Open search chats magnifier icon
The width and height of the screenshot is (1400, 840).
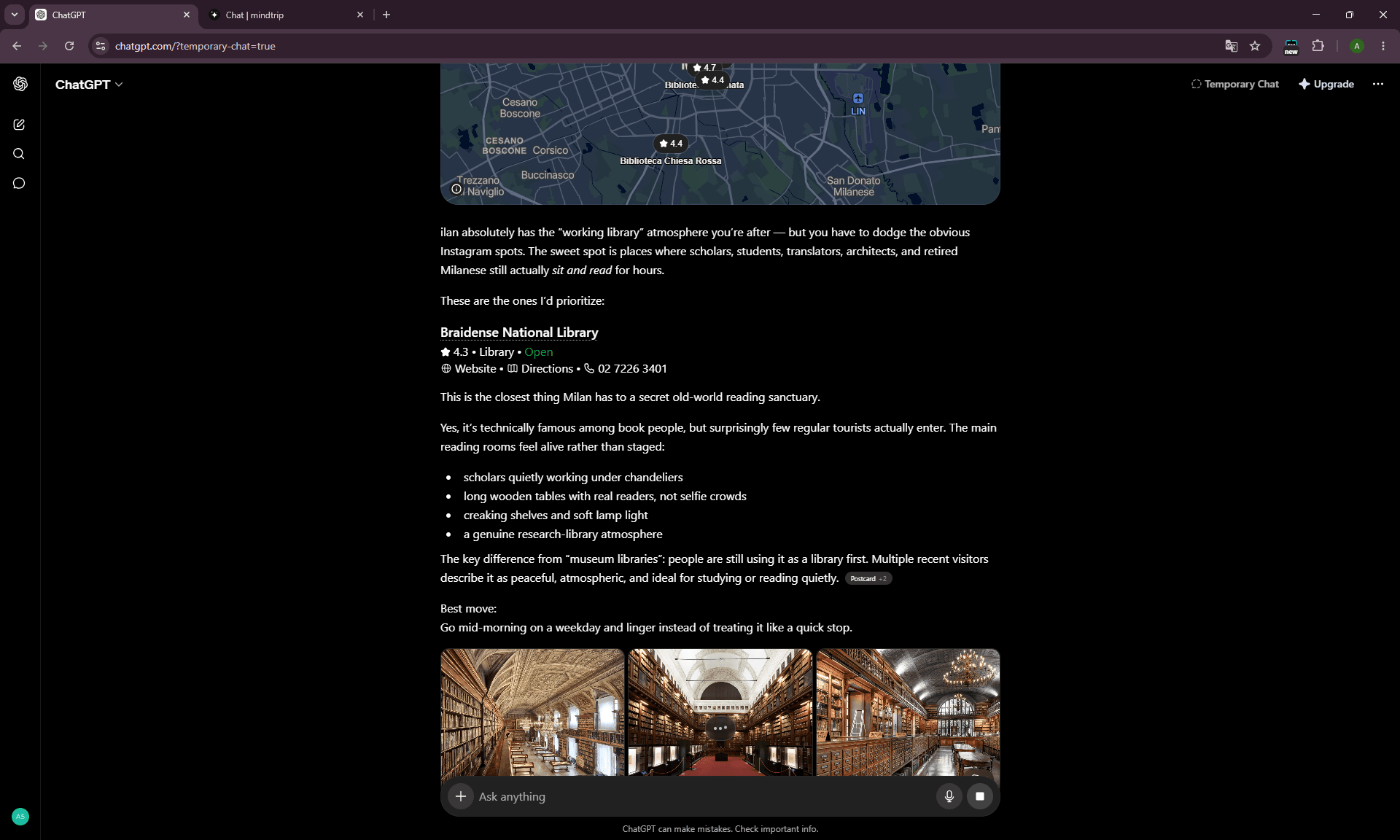[x=19, y=154]
